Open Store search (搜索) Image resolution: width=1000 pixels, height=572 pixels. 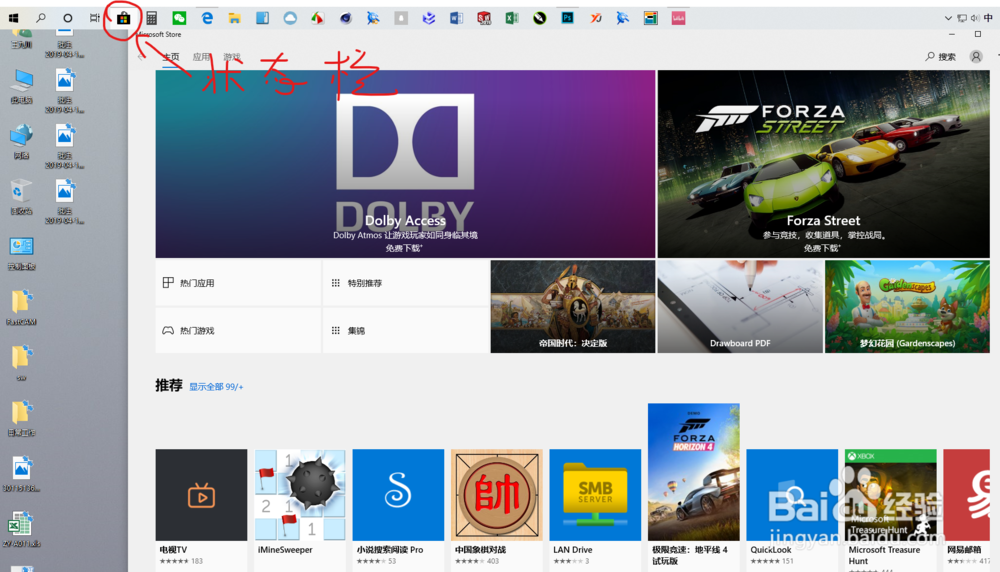pyautogui.click(x=941, y=57)
